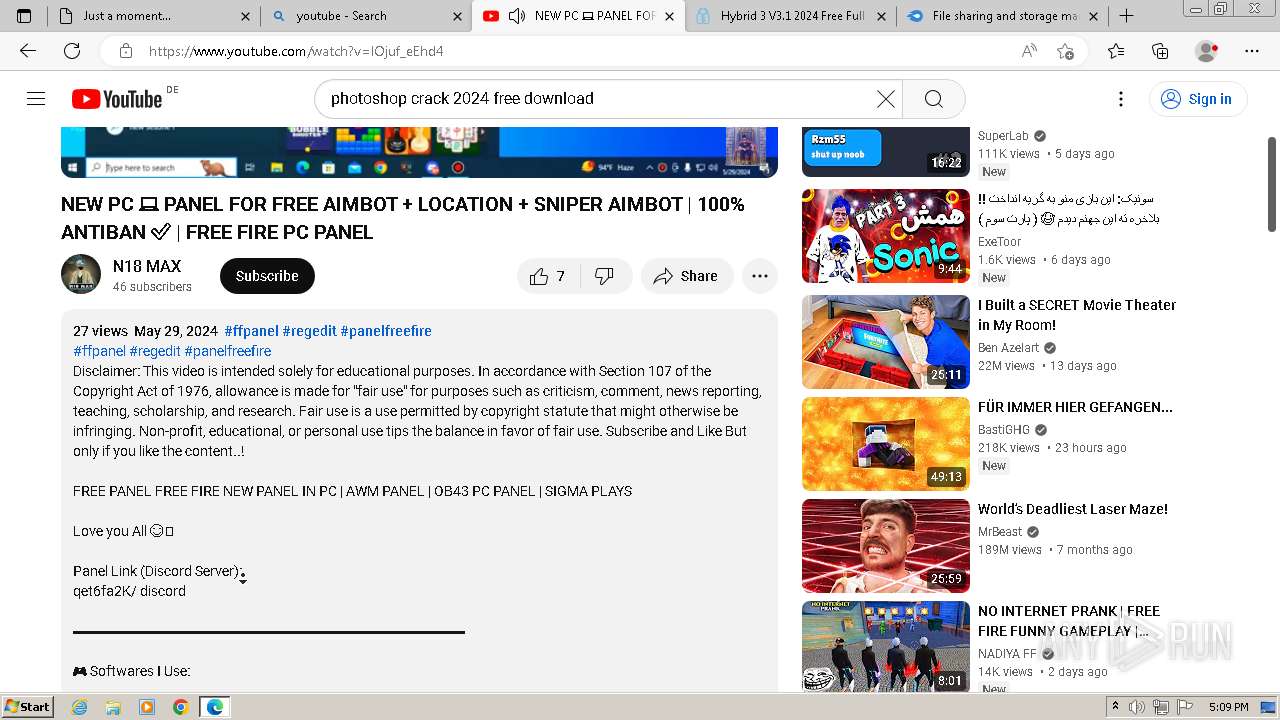The width and height of the screenshot is (1280, 720).
Task: Sign in to YouTube
Action: pos(1197,98)
